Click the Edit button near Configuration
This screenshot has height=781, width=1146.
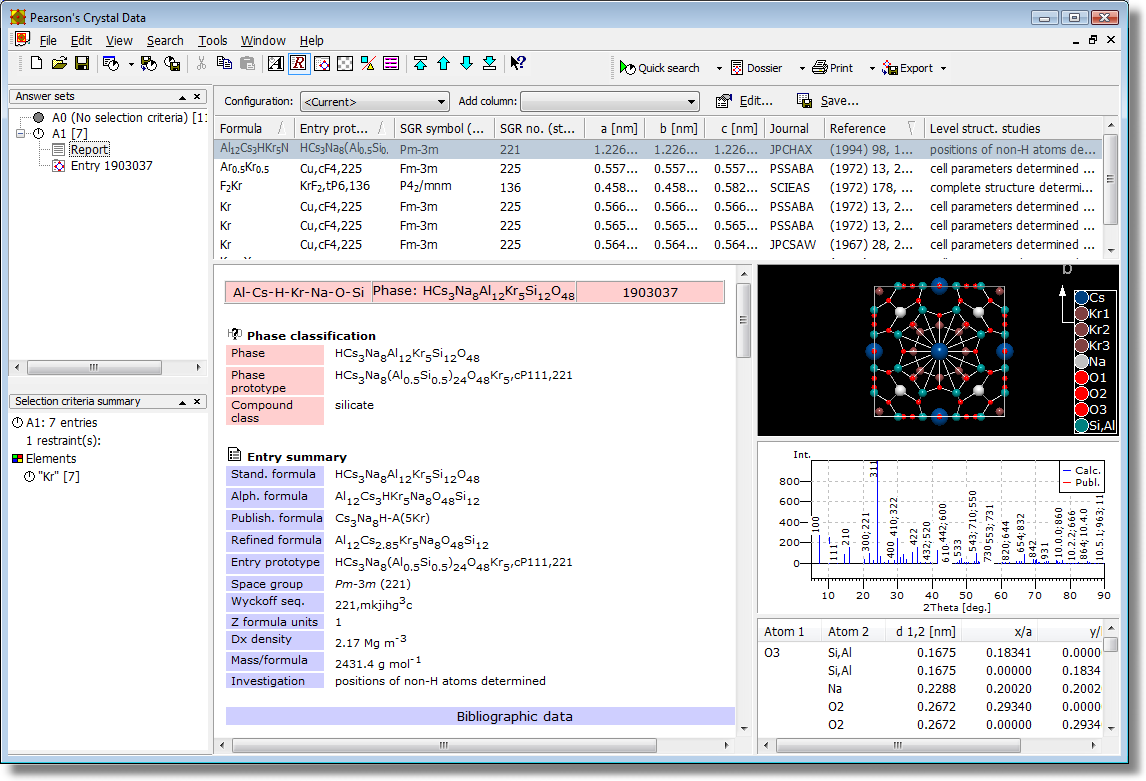(x=746, y=100)
